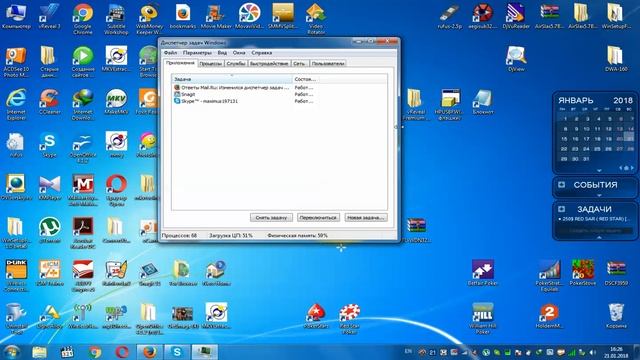Image resolution: width=640 pixels, height=360 pixels.
Task: Open the PokerStars desktop shortcut
Action: pyautogui.click(x=316, y=317)
